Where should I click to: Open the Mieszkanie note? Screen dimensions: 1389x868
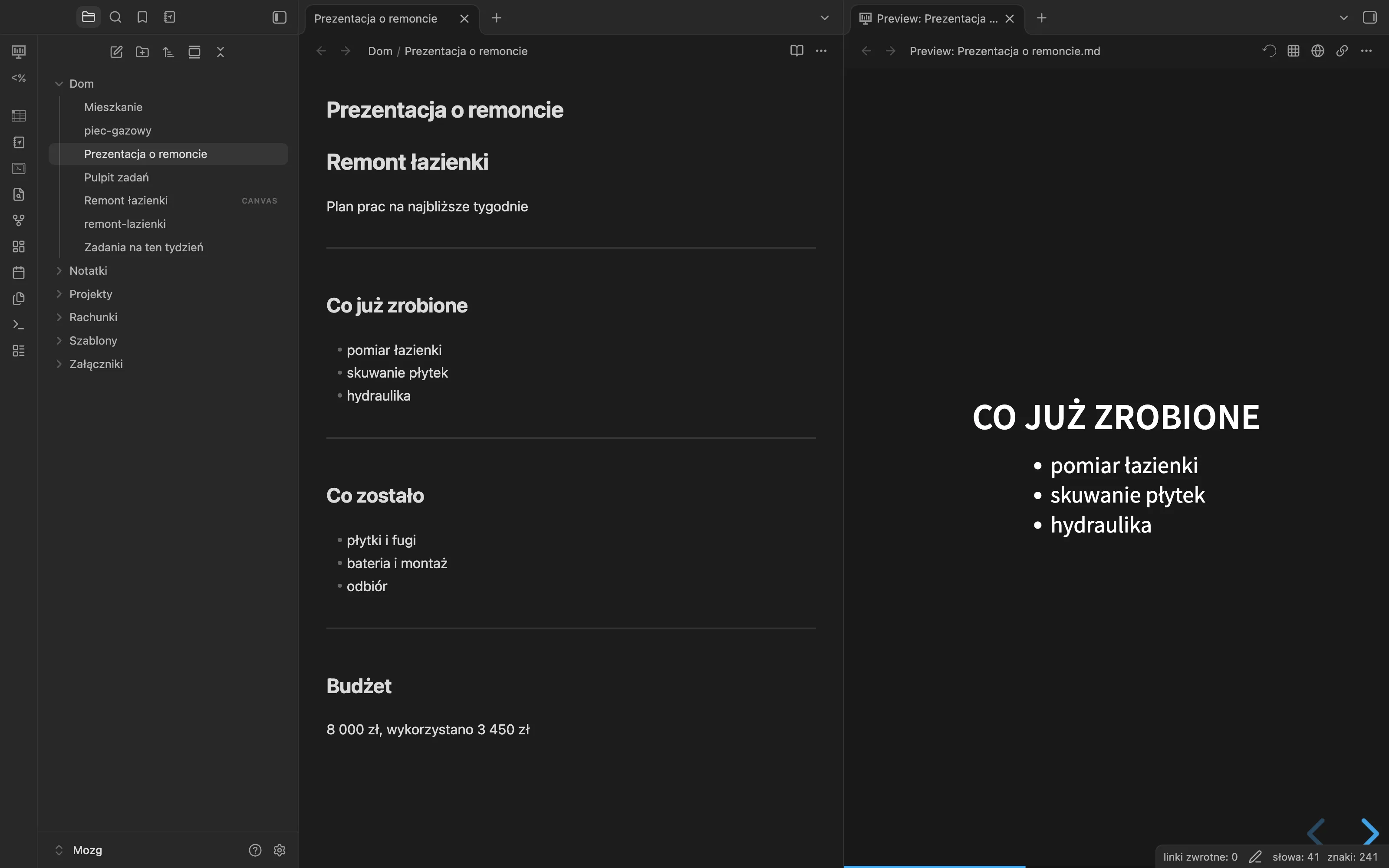click(168, 107)
